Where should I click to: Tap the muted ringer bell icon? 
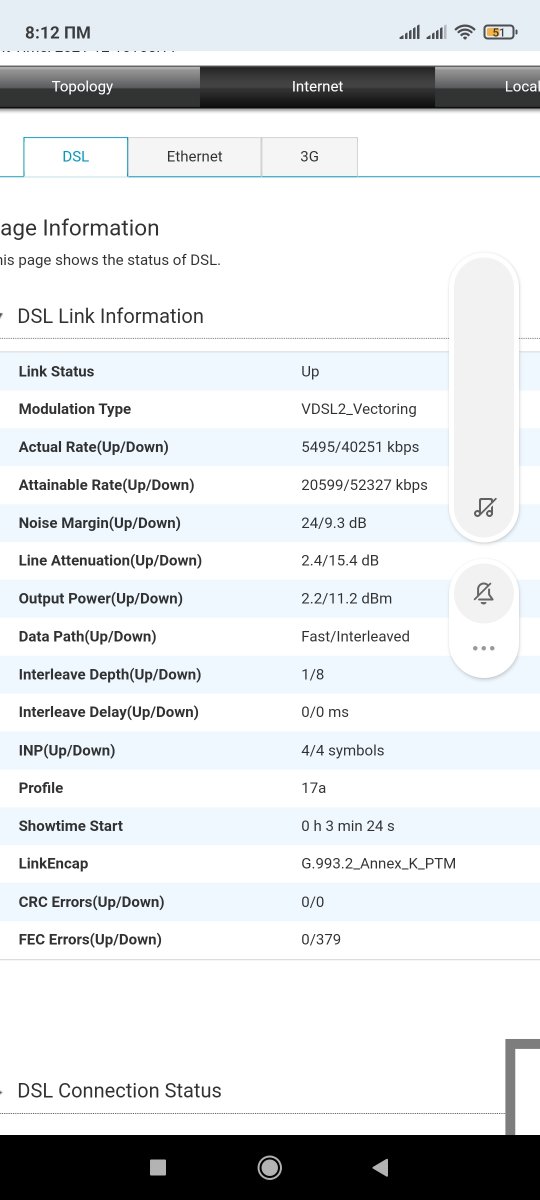pos(484,594)
